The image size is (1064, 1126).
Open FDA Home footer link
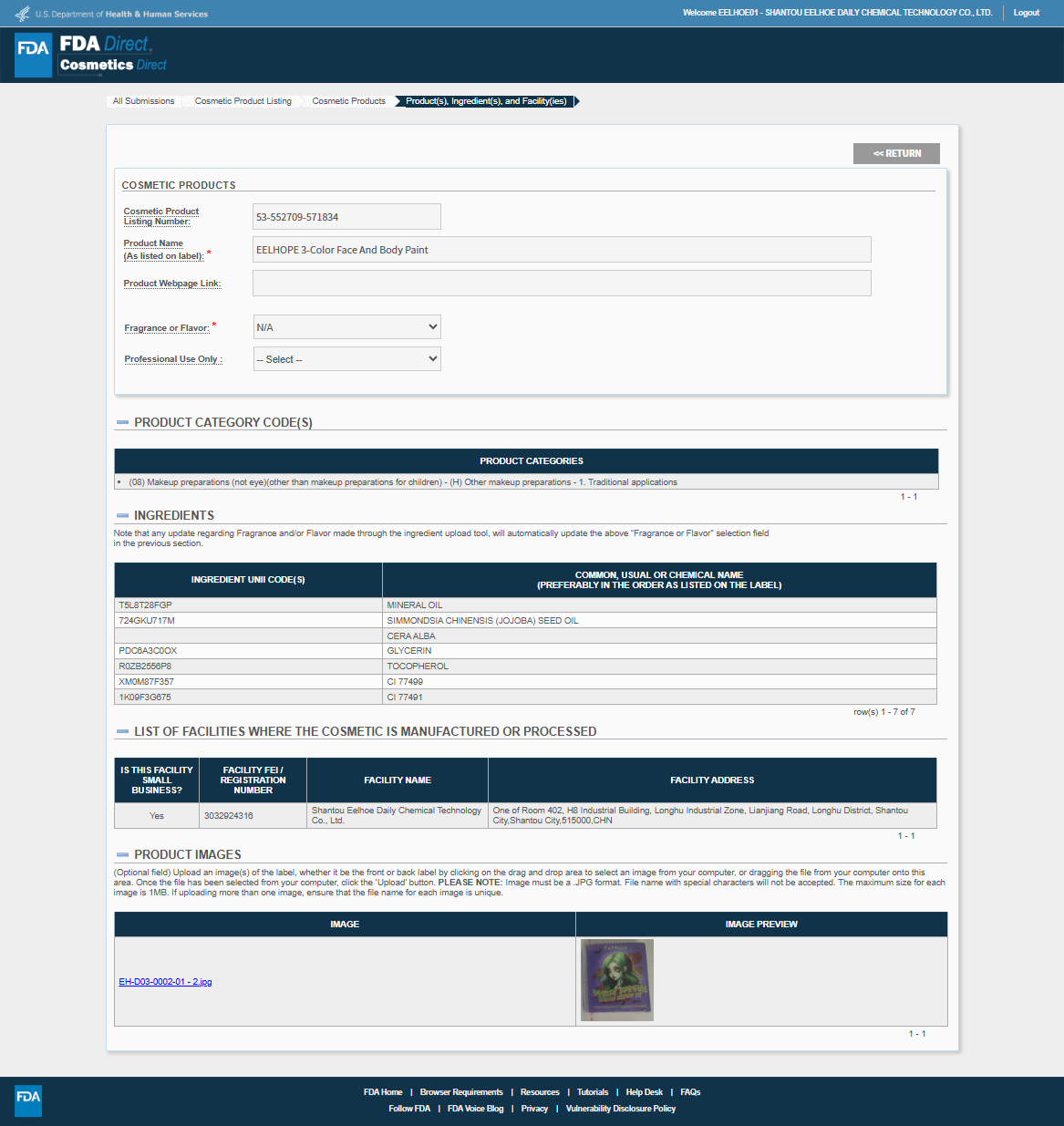click(x=383, y=1092)
